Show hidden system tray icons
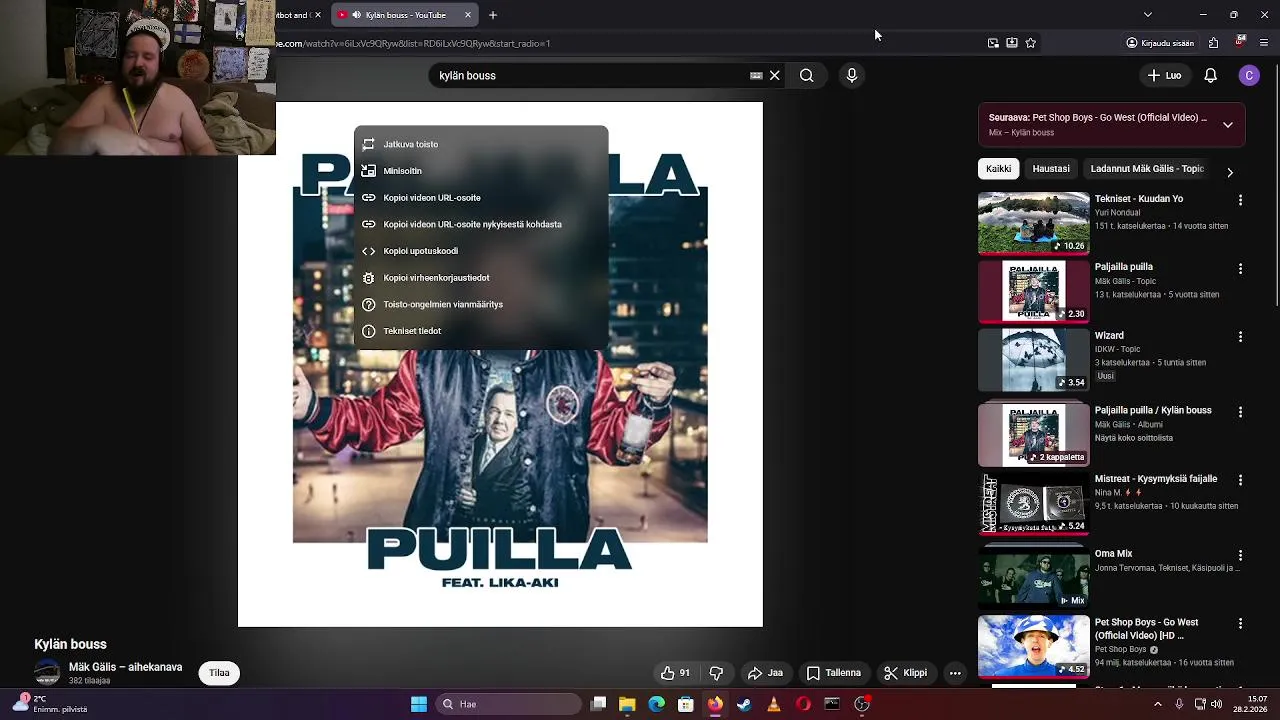 click(1158, 704)
